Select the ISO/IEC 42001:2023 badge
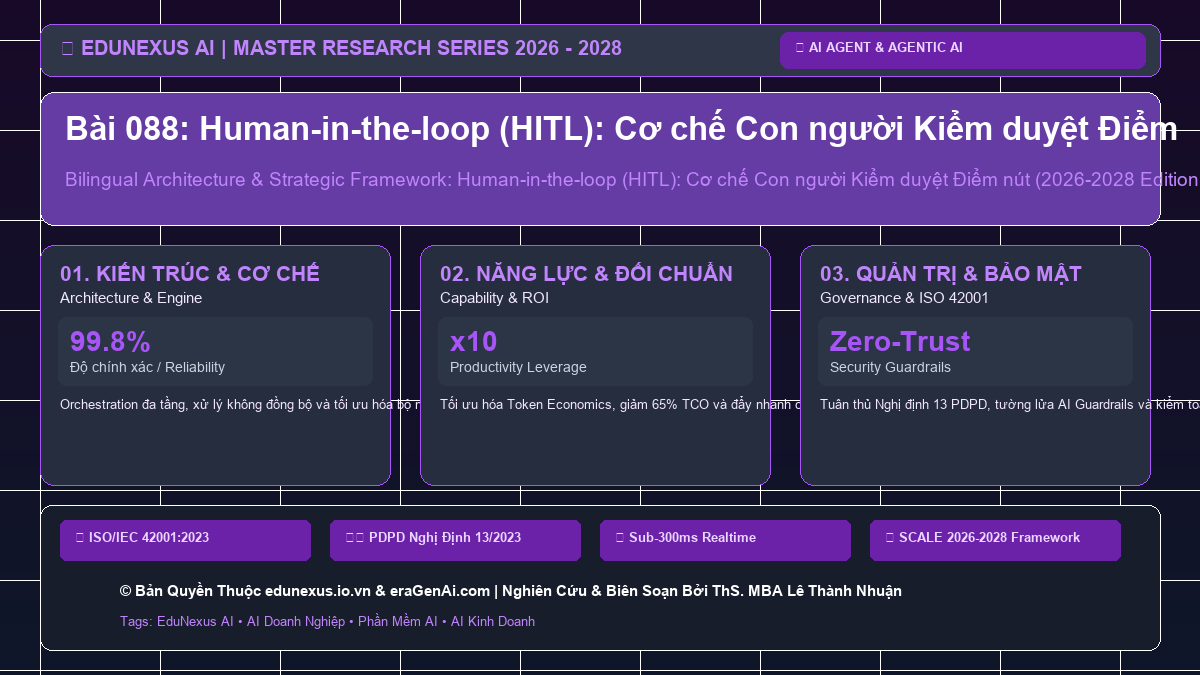The height and width of the screenshot is (675, 1200). [x=185, y=540]
